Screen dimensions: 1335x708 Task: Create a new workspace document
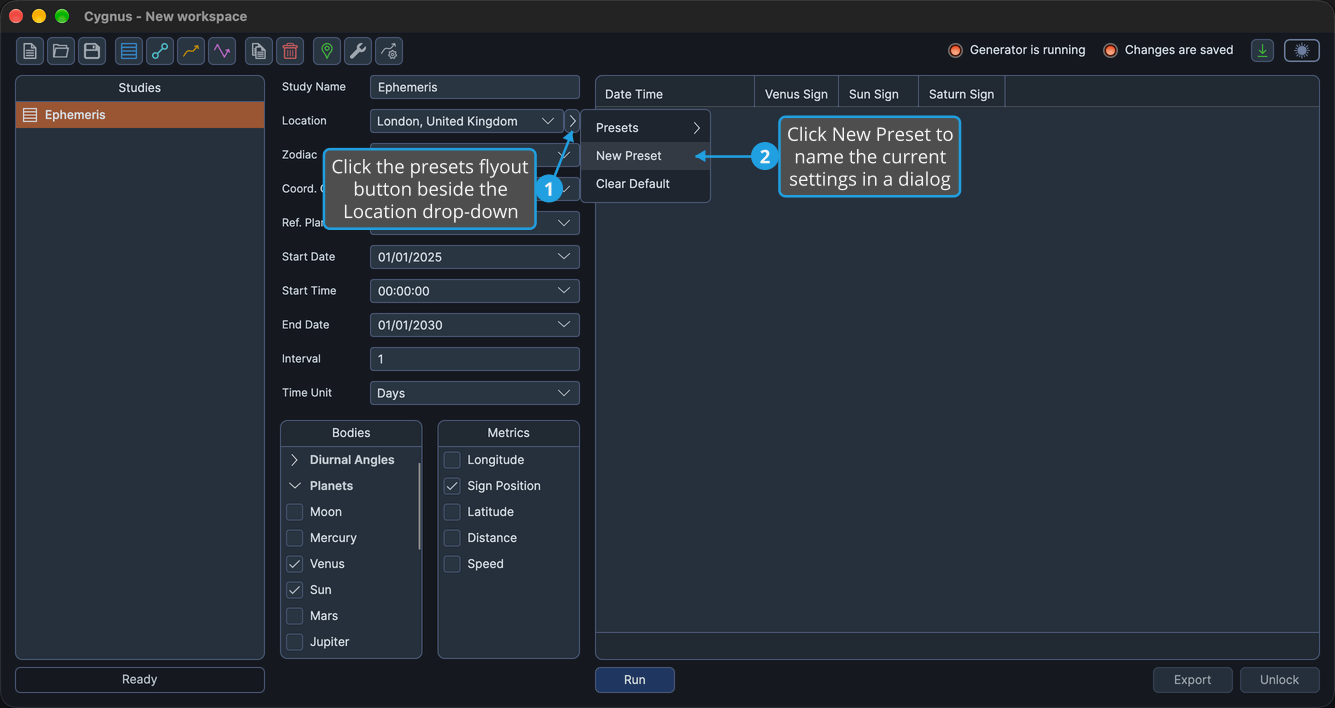(30, 51)
